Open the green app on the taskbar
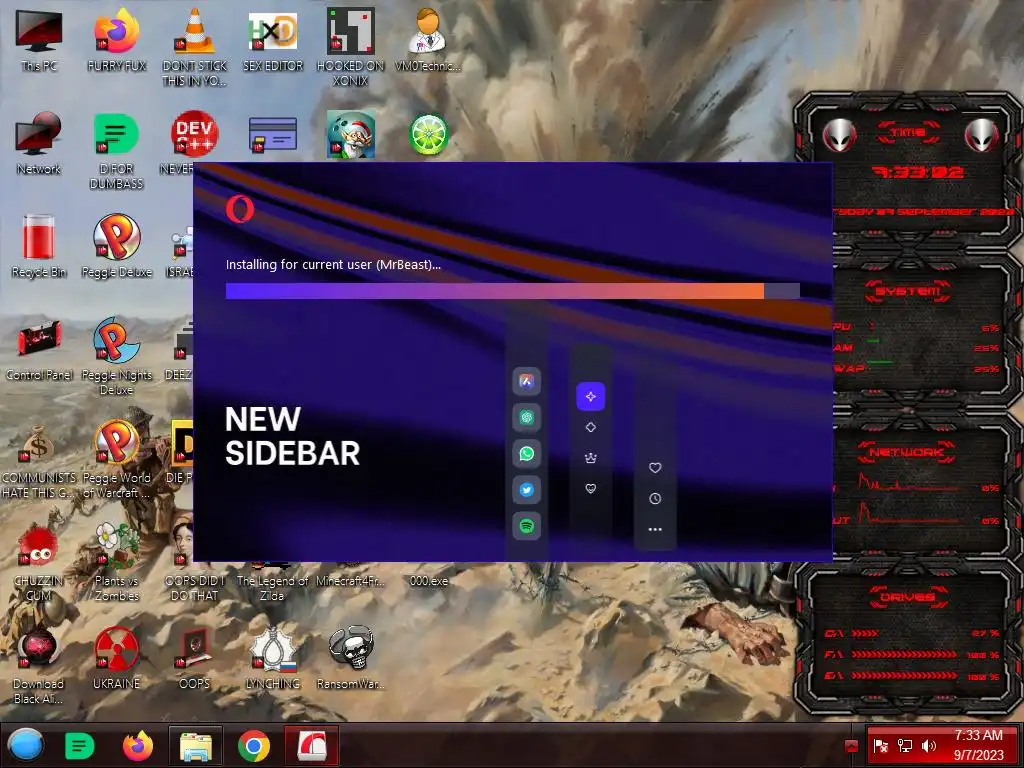Viewport: 1024px width, 768px height. coord(80,745)
